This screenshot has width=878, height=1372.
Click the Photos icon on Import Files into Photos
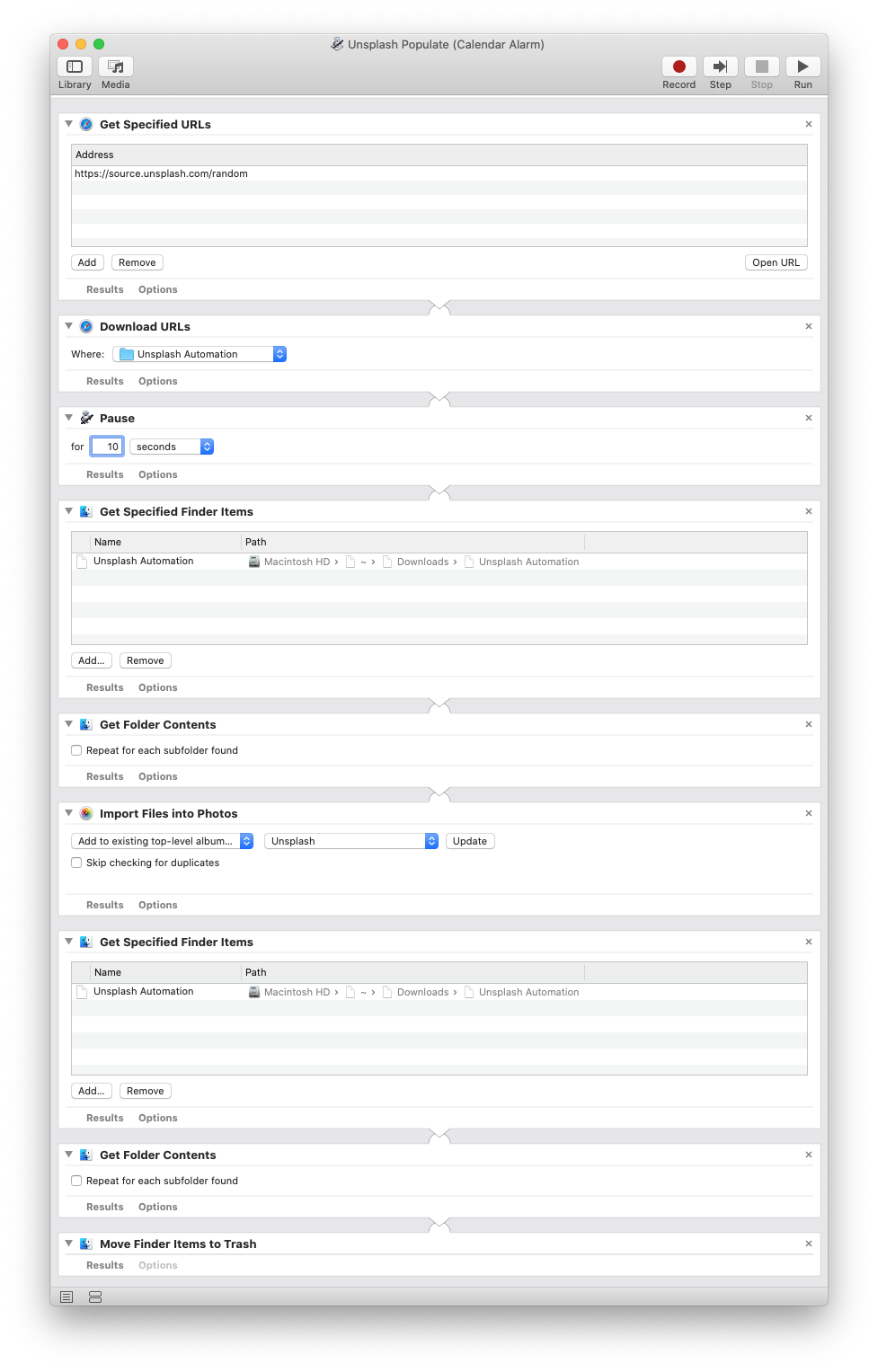coord(85,812)
